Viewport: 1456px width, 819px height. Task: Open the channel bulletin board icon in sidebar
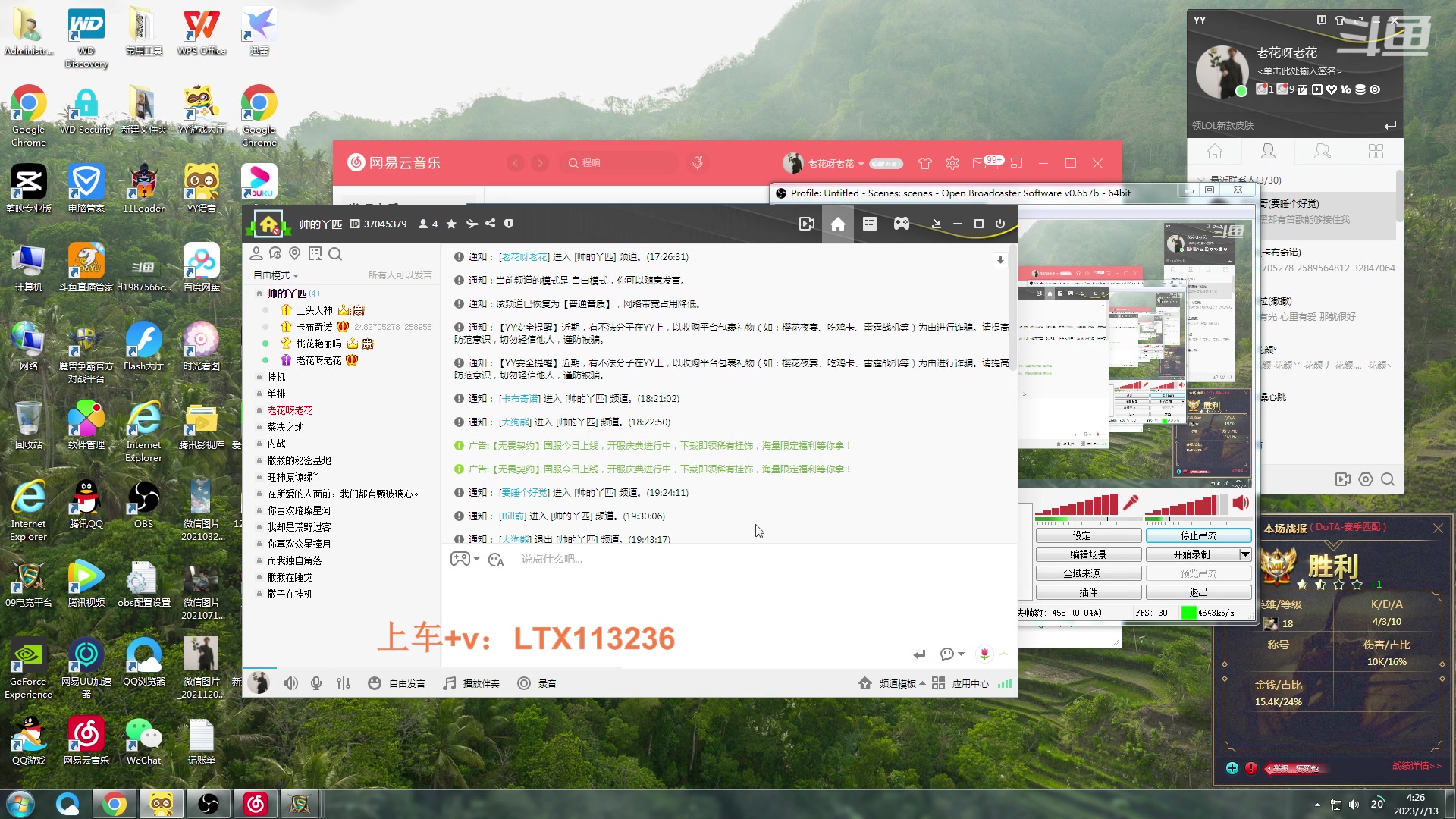click(315, 253)
